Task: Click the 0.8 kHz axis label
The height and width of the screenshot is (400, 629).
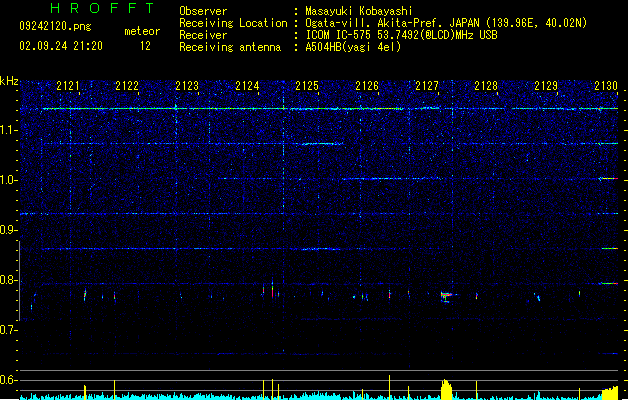Action: click(9, 280)
